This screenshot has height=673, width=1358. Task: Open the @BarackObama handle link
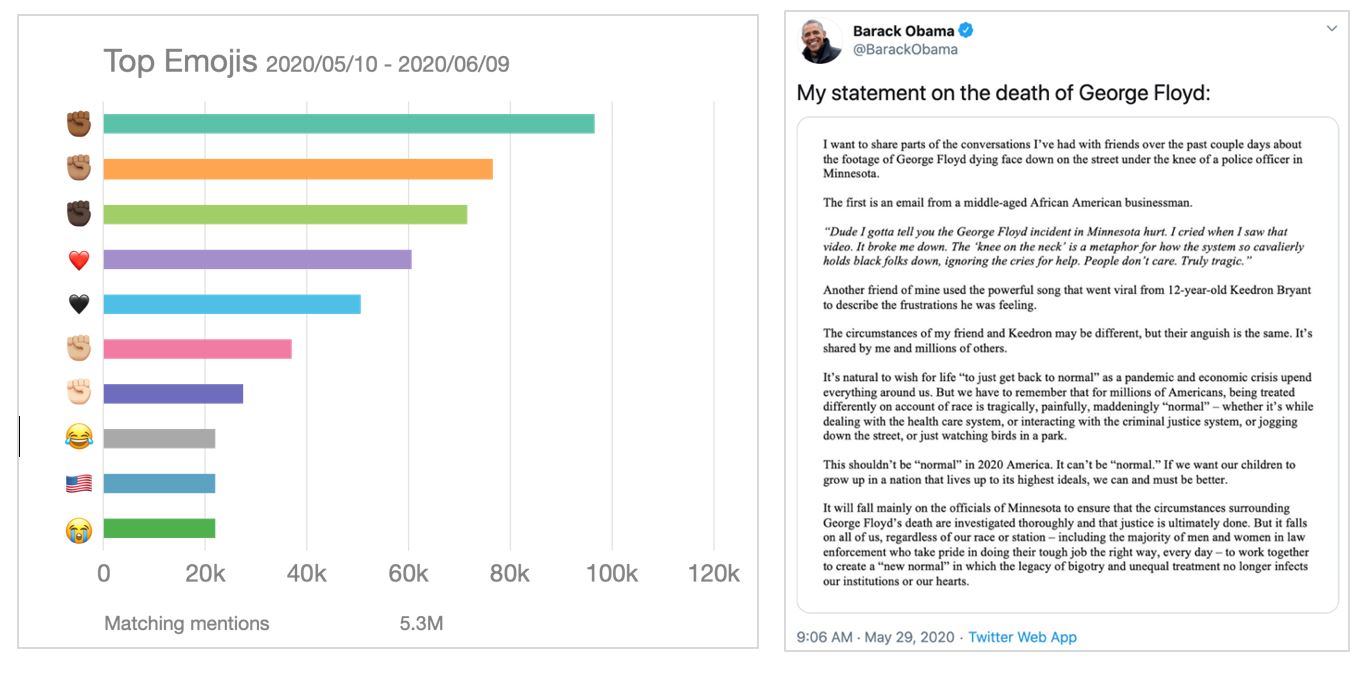point(904,49)
